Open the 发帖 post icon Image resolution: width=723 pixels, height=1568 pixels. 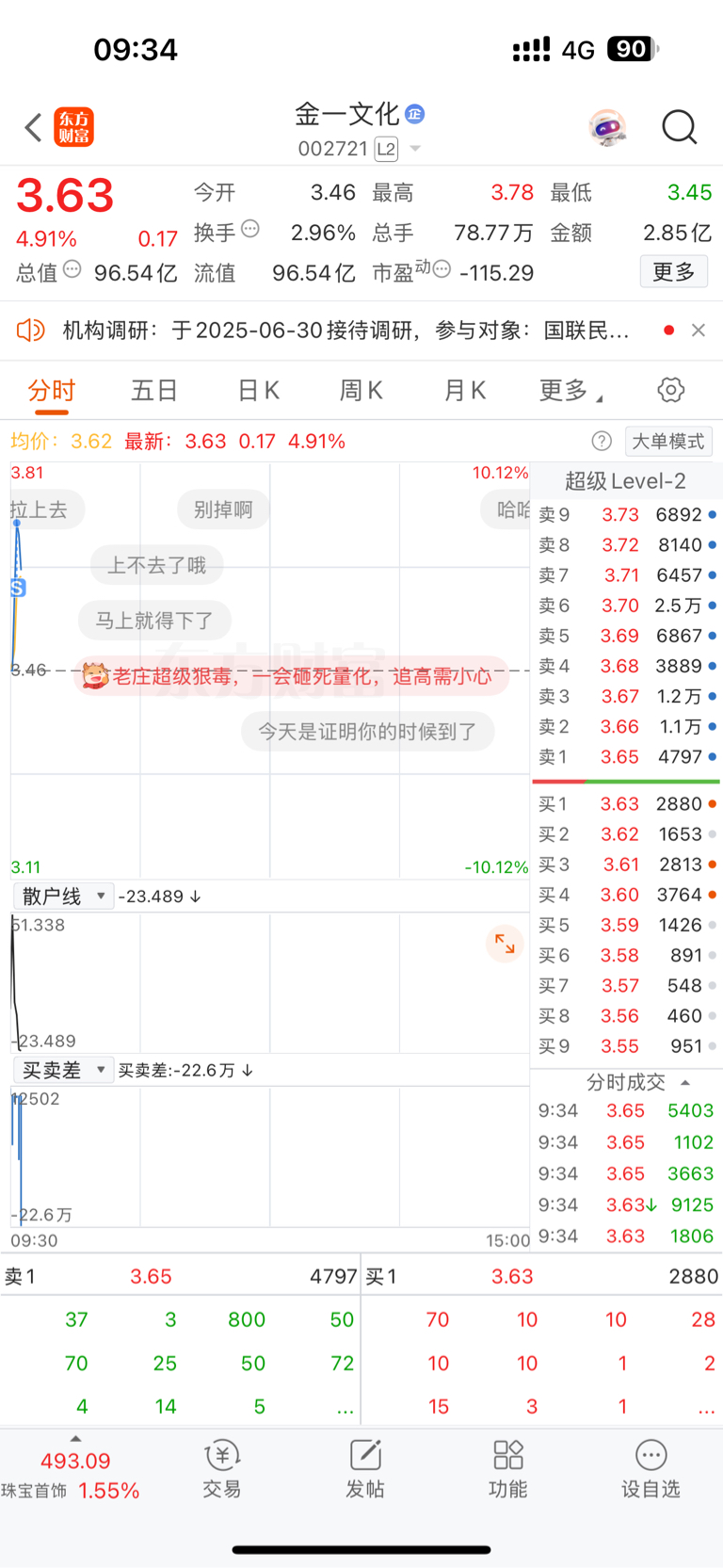tap(365, 1469)
